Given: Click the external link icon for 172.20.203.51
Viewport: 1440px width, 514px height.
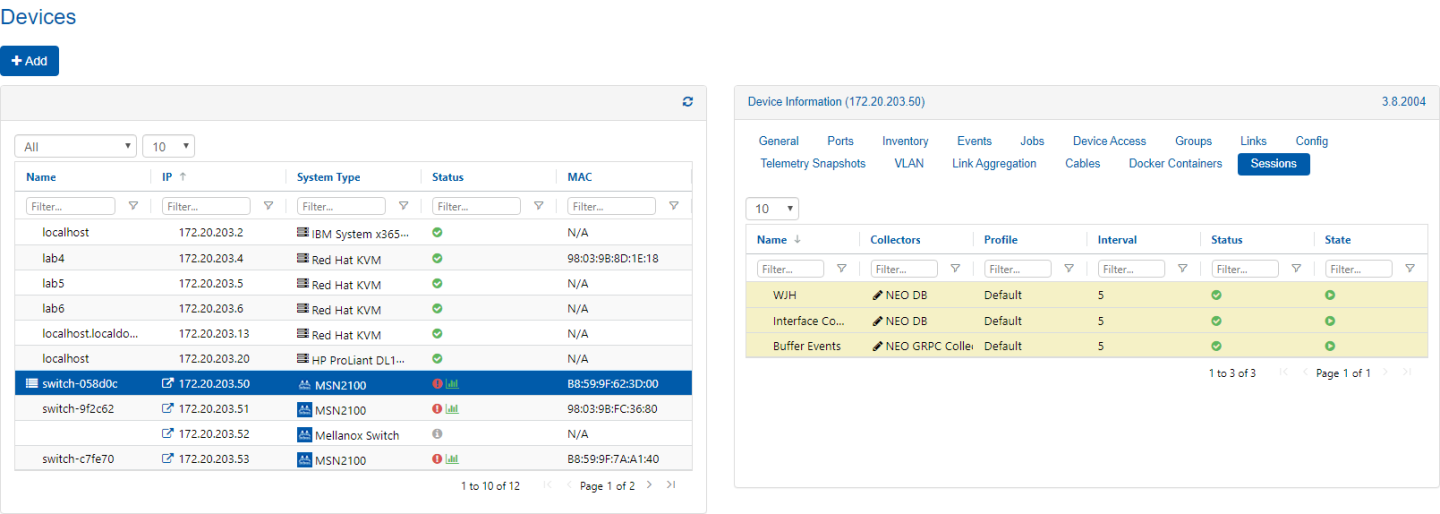Looking at the screenshot, I should click(167, 409).
